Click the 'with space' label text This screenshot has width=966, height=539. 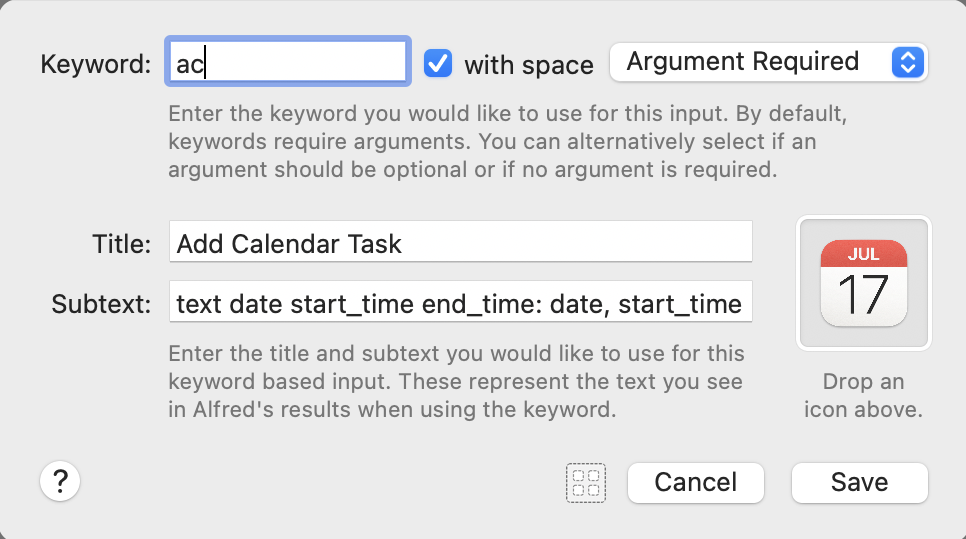point(529,65)
